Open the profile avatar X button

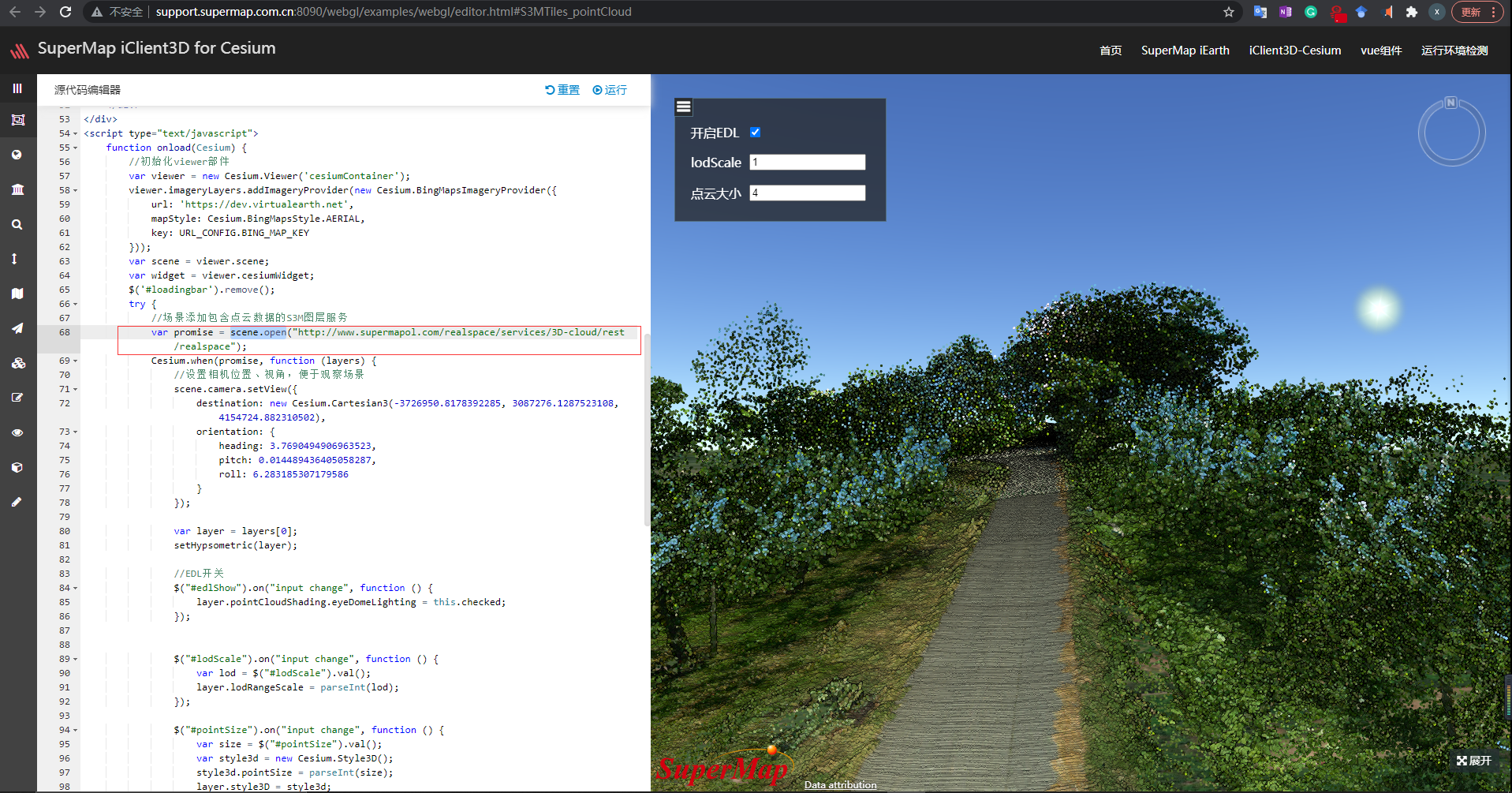point(1437,12)
